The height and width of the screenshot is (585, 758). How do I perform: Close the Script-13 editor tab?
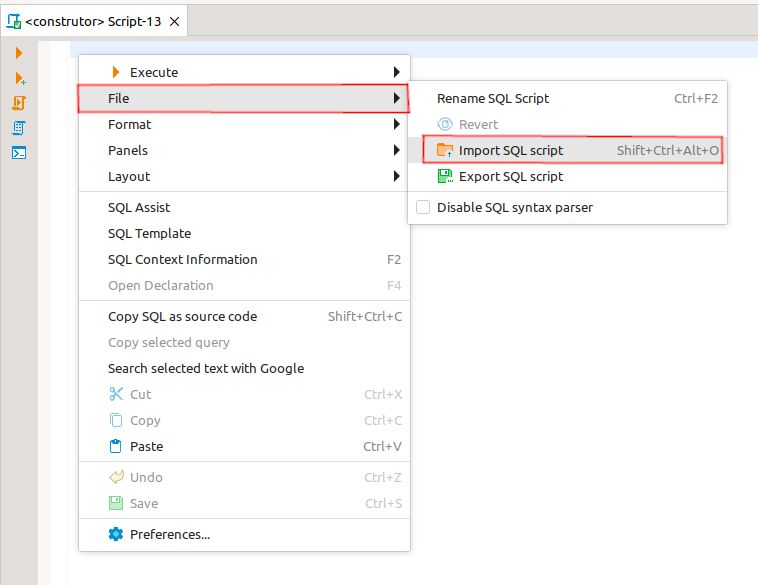pyautogui.click(x=175, y=21)
